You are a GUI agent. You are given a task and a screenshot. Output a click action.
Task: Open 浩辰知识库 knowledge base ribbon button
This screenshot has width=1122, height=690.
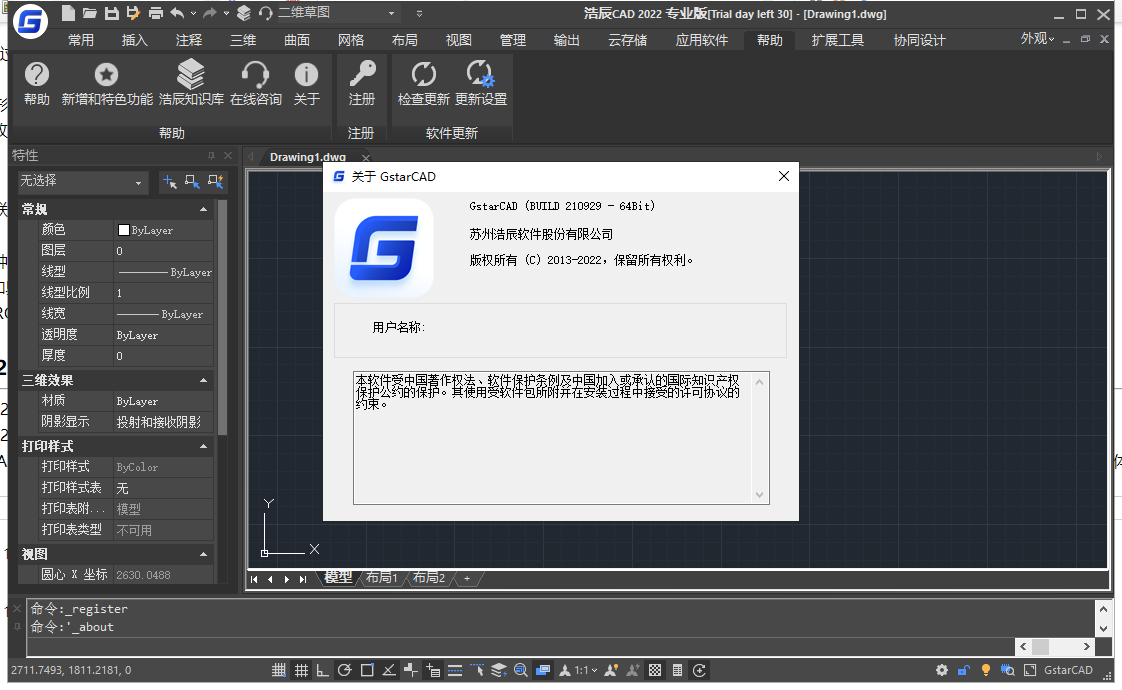(x=191, y=84)
